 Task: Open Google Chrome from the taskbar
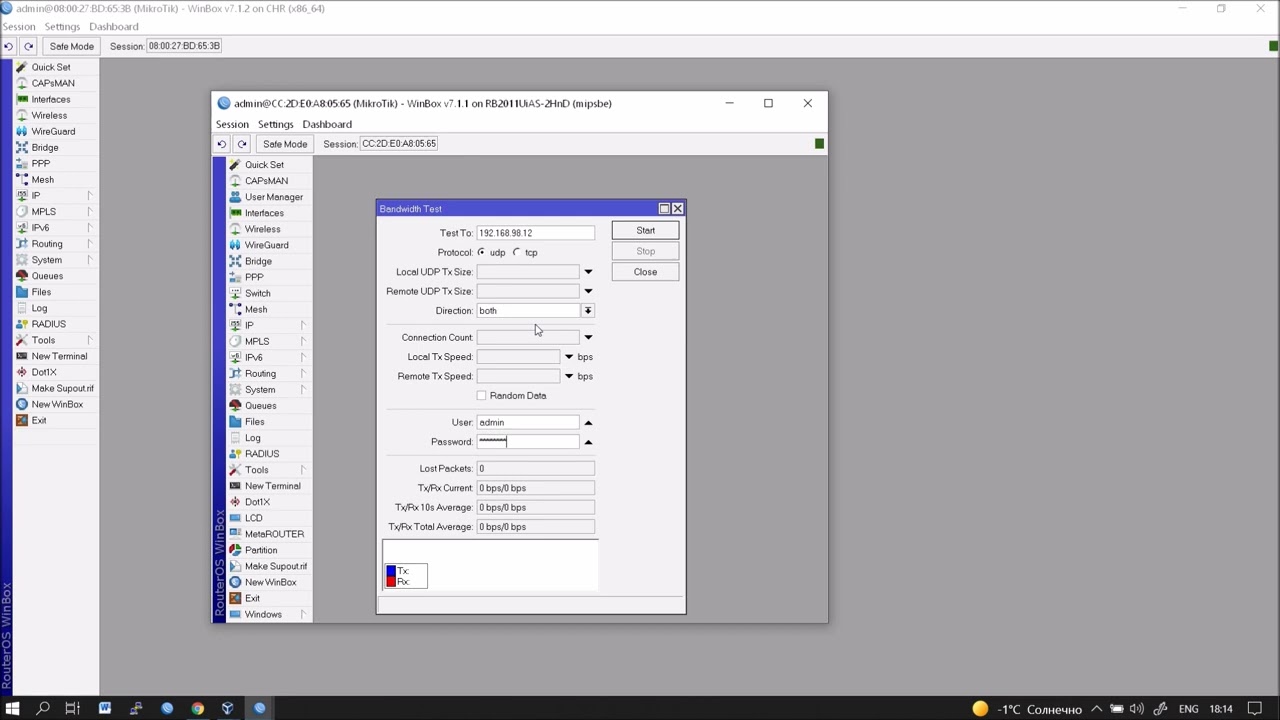click(x=198, y=709)
